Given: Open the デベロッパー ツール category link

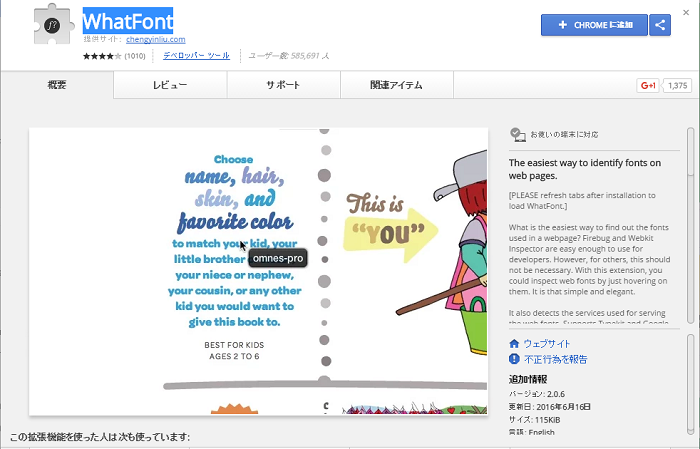Looking at the screenshot, I should 196,55.
